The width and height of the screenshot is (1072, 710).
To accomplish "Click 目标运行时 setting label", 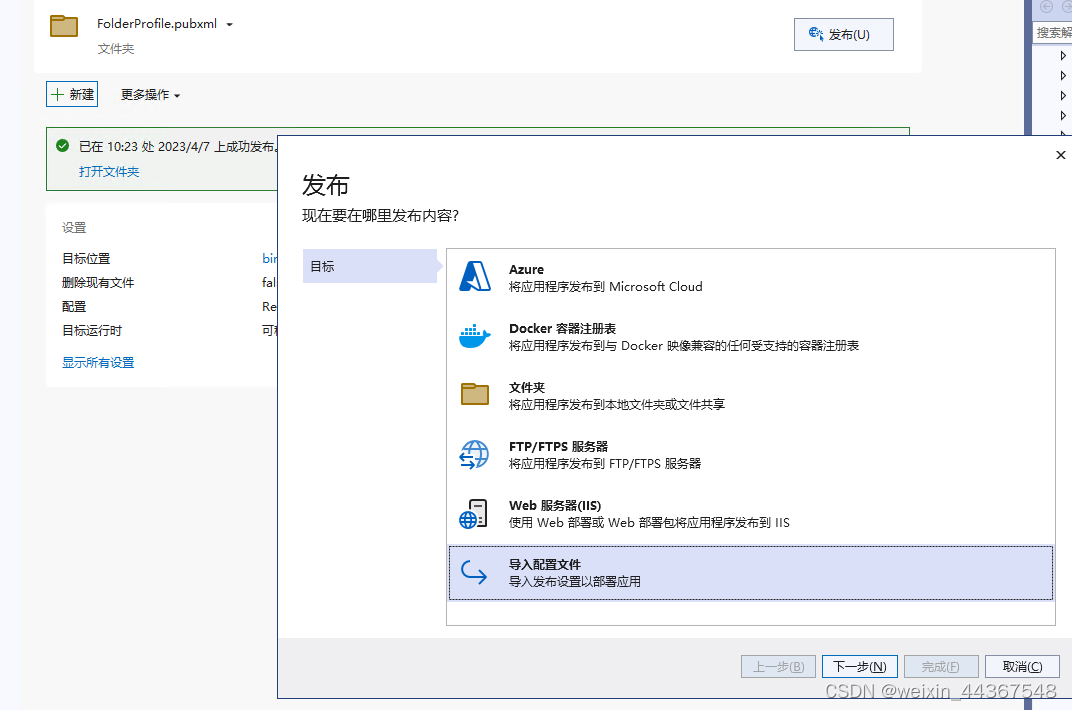I will tap(92, 331).
